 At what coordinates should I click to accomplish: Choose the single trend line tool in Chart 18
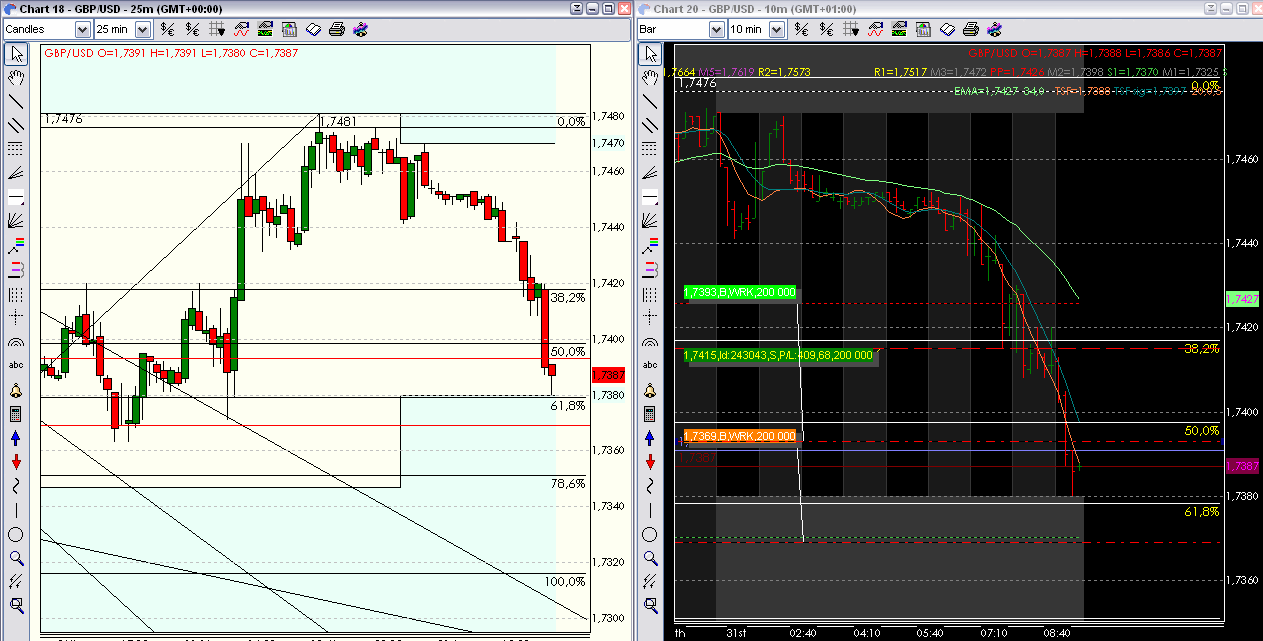point(16,101)
